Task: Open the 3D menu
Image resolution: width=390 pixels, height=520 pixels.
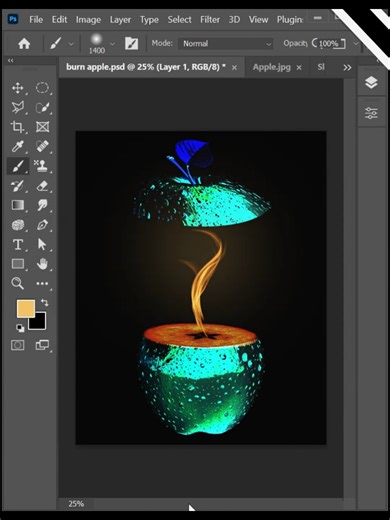Action: pyautogui.click(x=234, y=20)
